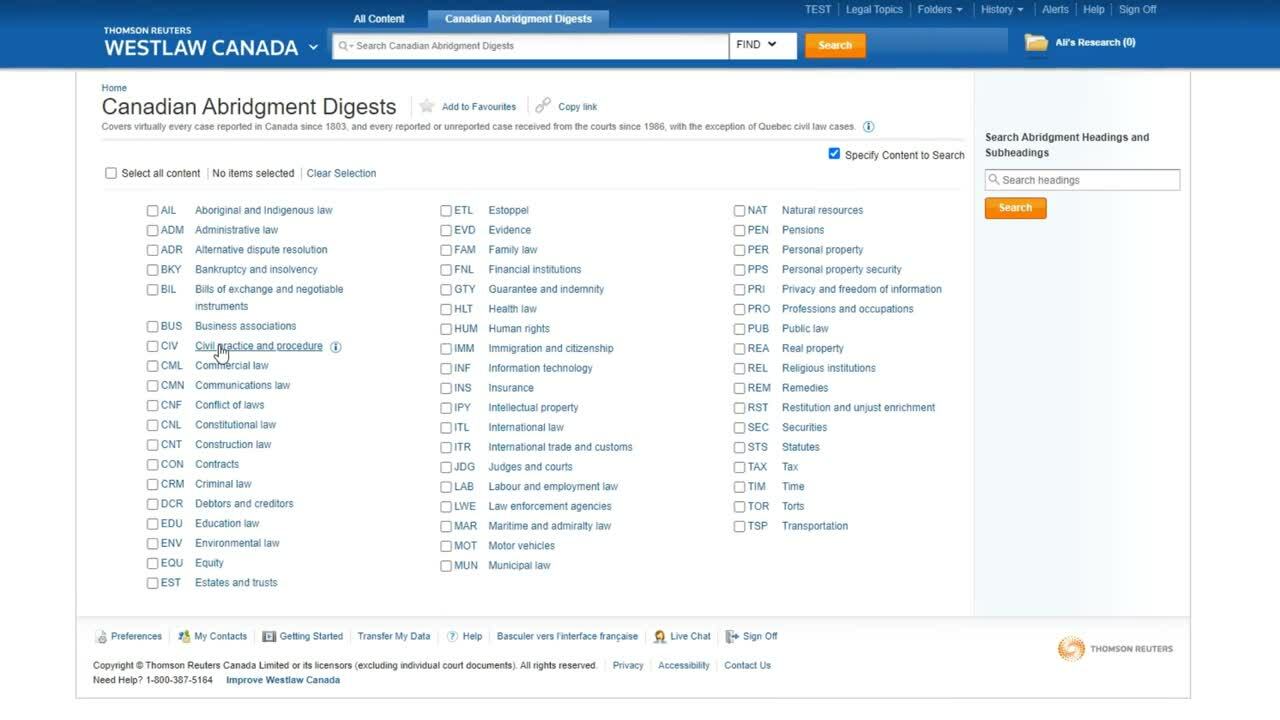Open the Contact Us footer link
Viewport: 1280px width, 720px height.
[747, 665]
